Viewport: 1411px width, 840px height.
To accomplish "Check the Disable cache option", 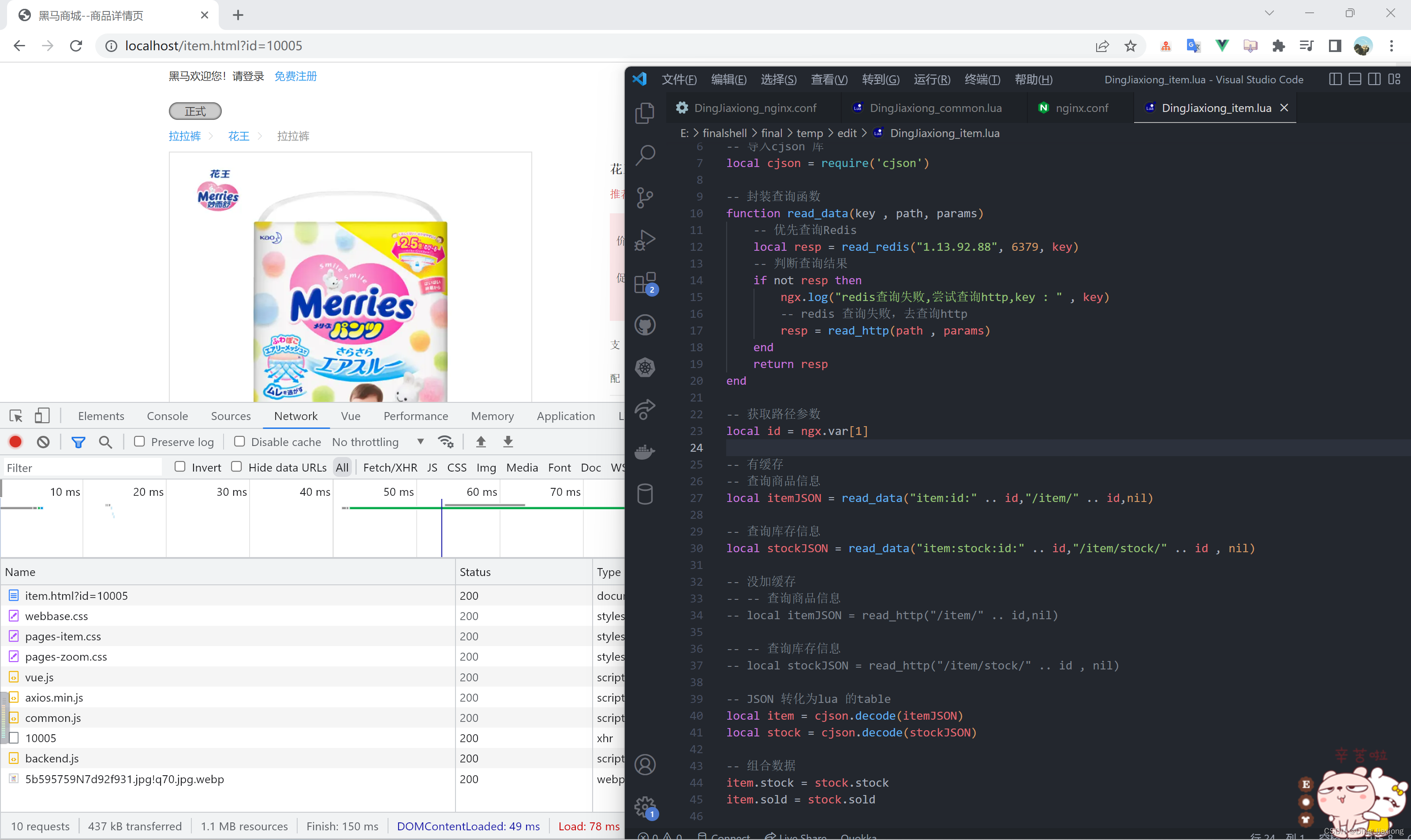I will point(239,441).
